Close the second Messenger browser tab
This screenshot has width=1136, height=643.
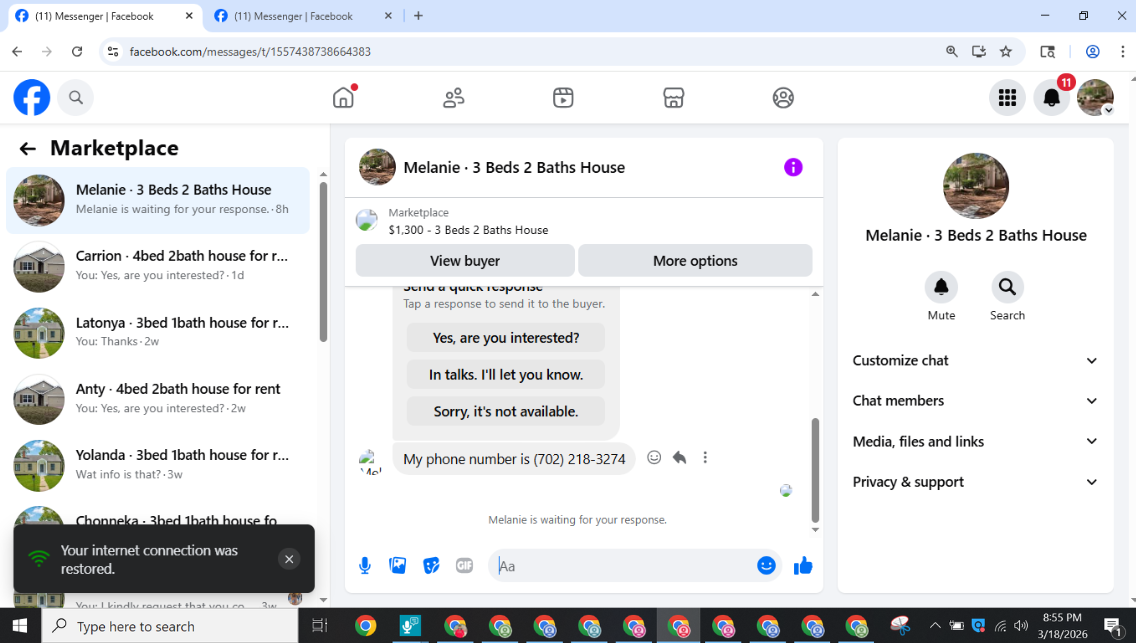[x=388, y=16]
